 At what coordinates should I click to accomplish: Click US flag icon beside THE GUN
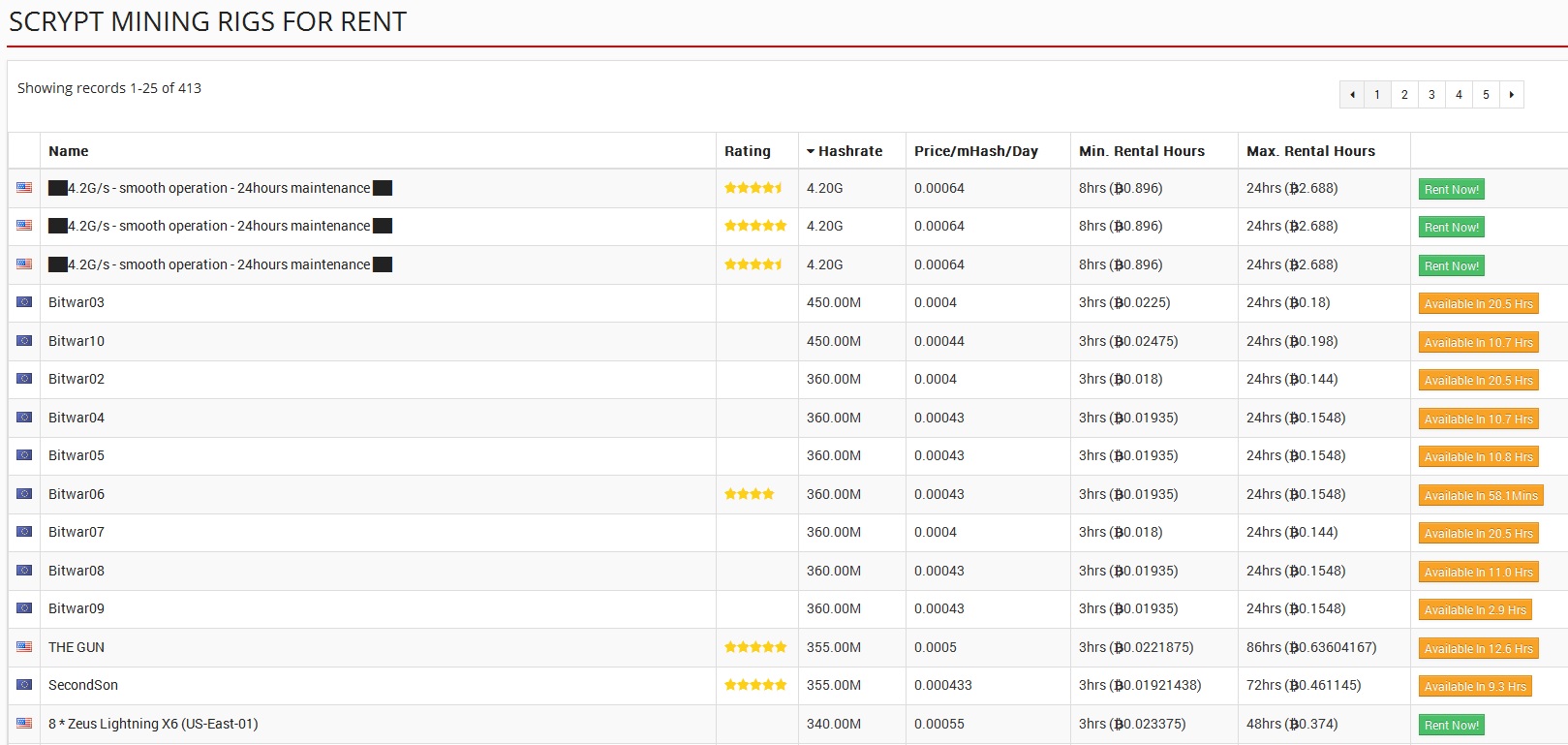[24, 646]
